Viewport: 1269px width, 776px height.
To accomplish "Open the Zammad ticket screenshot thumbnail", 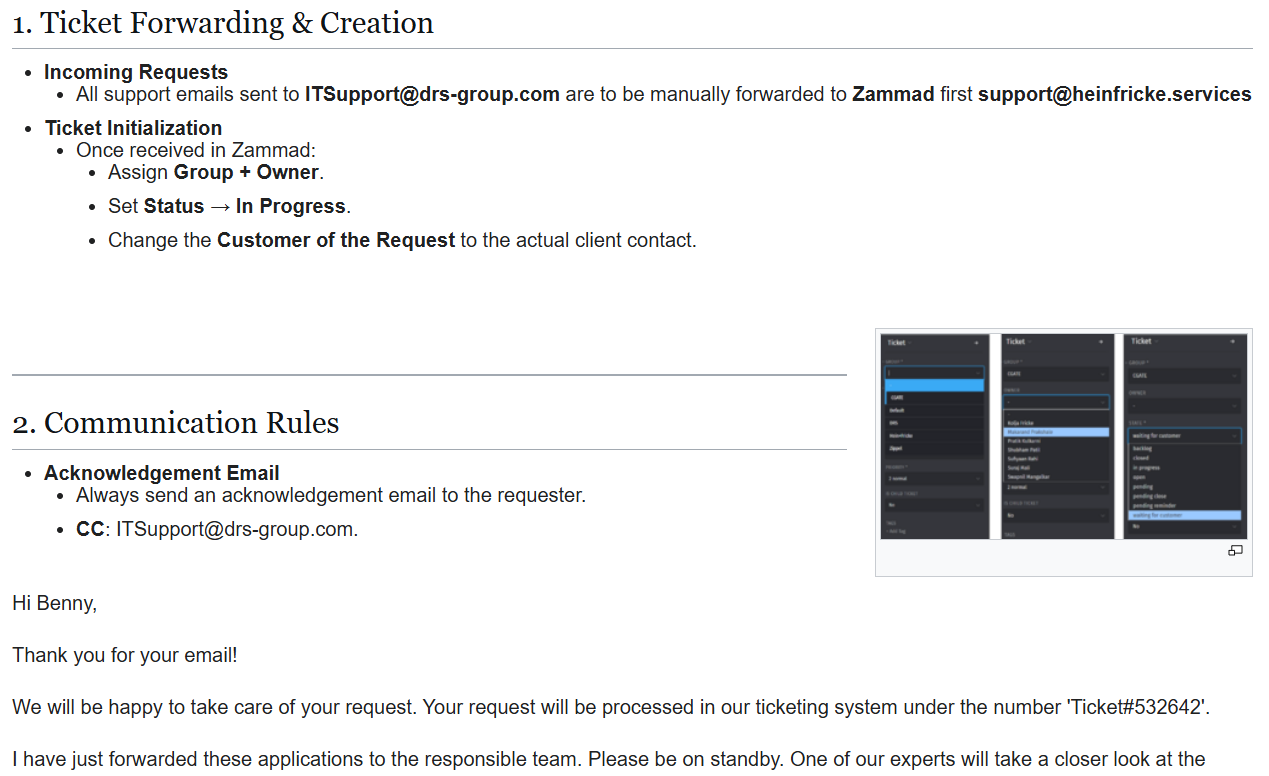I will [1064, 436].
